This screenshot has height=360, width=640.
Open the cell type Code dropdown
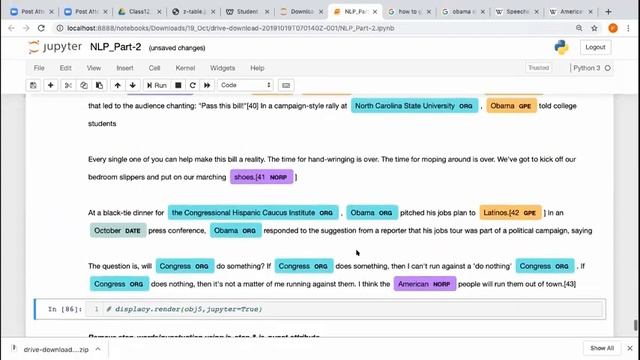[x=245, y=85]
